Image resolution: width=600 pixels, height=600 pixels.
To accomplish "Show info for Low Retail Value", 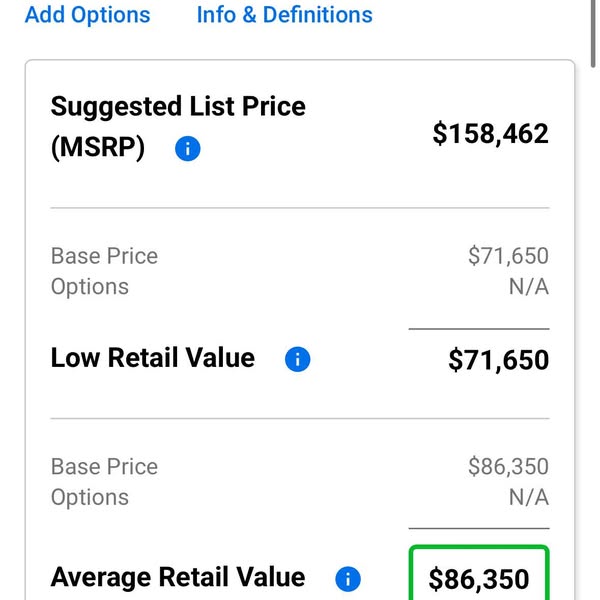I will (297, 359).
